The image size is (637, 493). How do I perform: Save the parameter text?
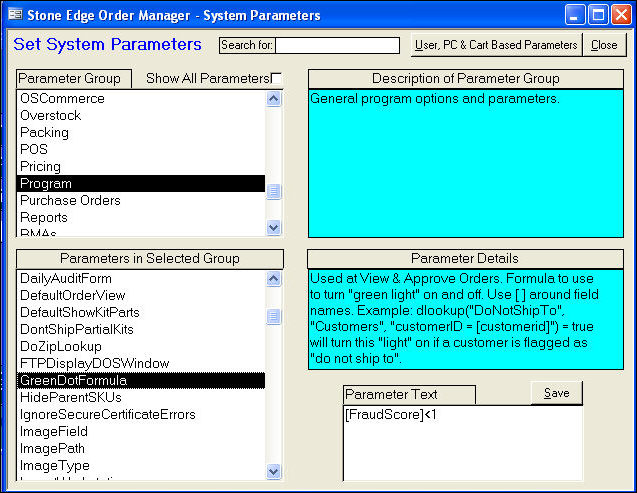[556, 393]
